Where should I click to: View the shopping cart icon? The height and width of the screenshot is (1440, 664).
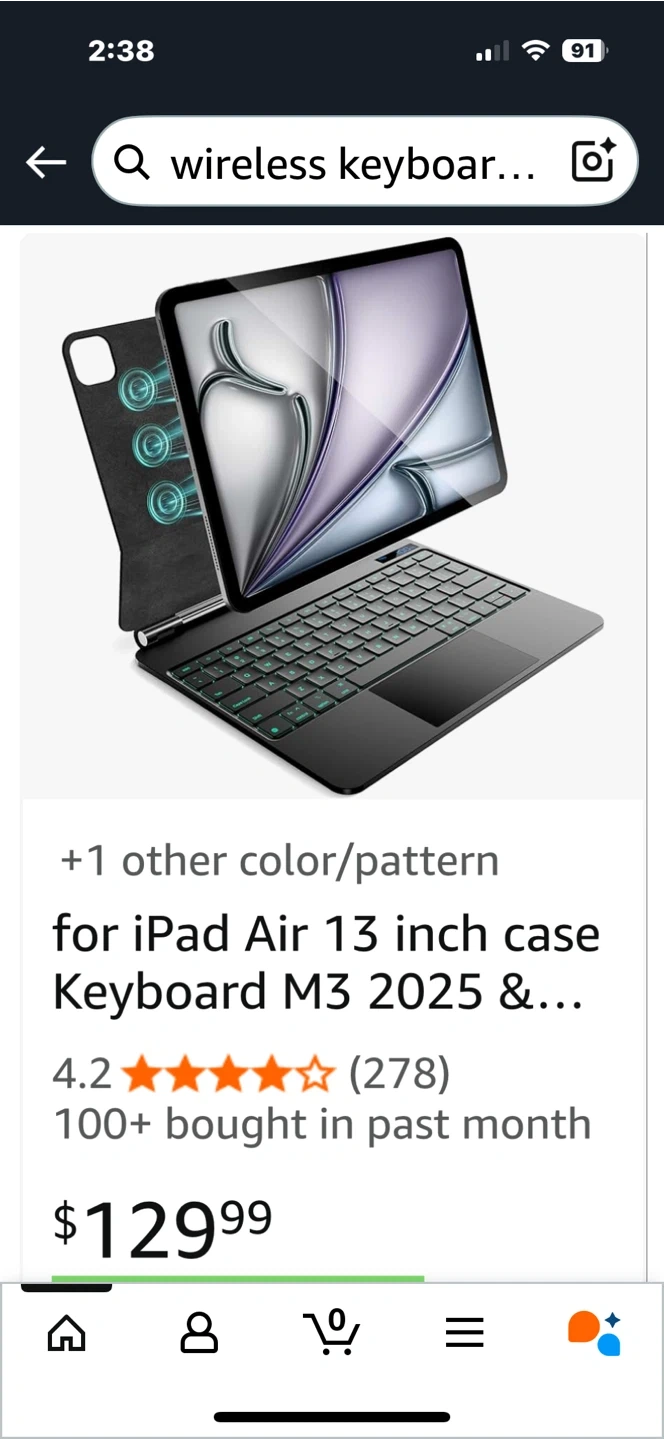pos(332,1332)
